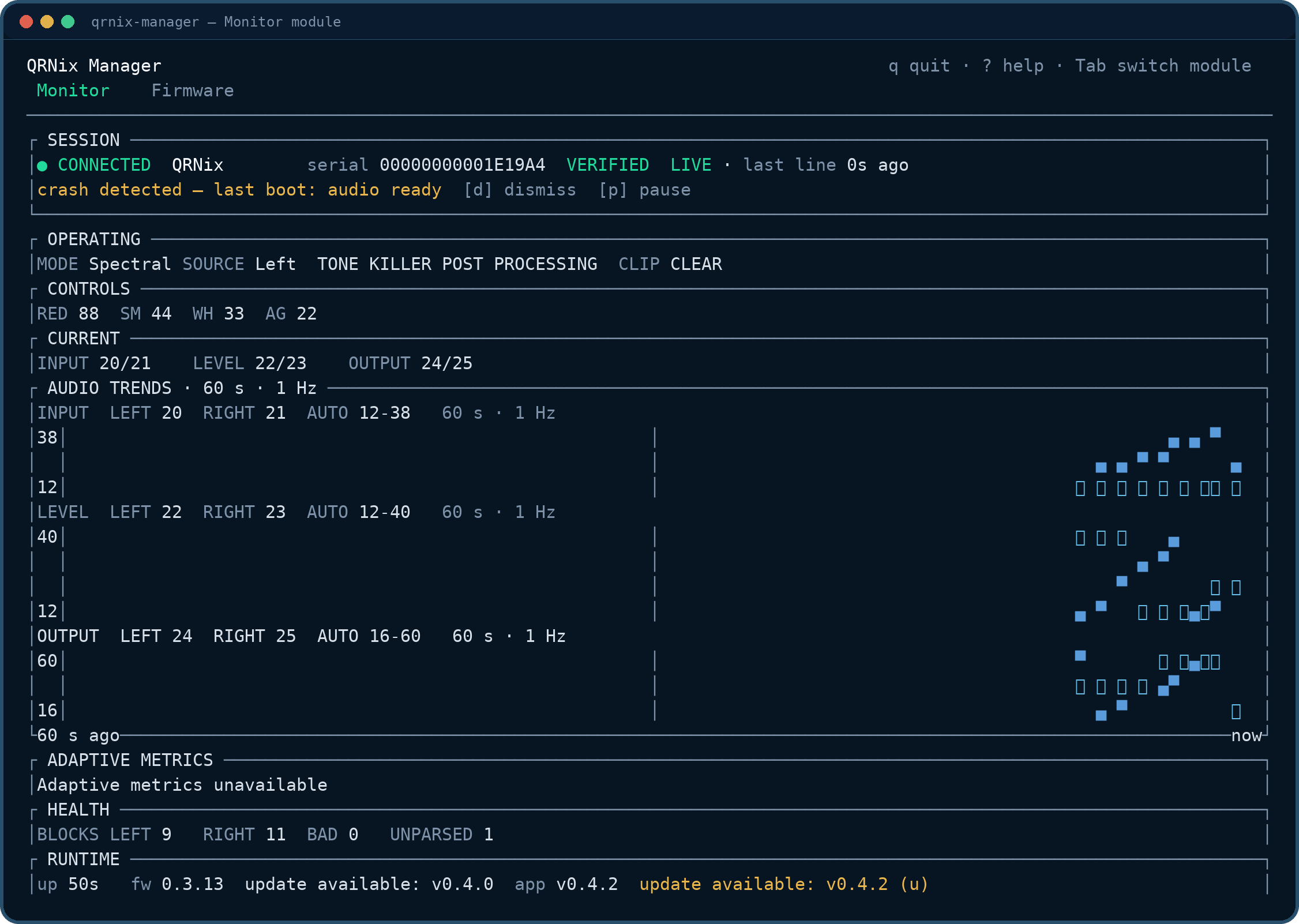Screen dimensions: 1299x924
Task: Click the QRNix Manager title
Action: (94, 66)
